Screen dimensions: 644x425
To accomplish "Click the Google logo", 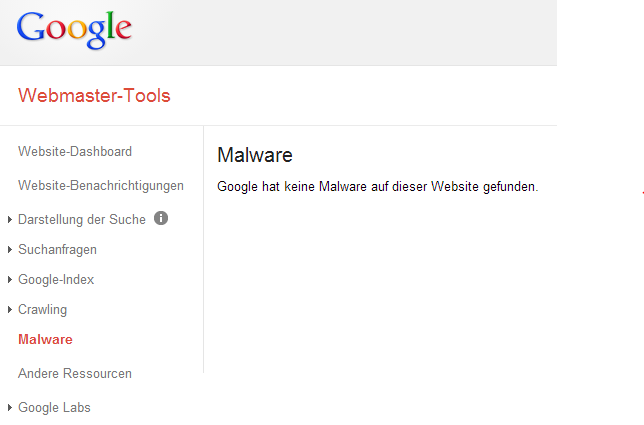I will click(74, 30).
